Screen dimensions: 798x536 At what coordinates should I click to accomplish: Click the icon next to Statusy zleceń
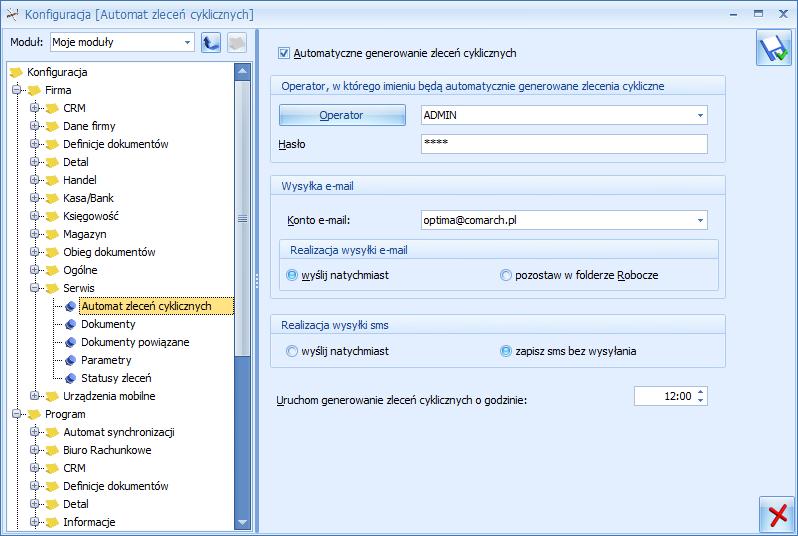(x=71, y=378)
